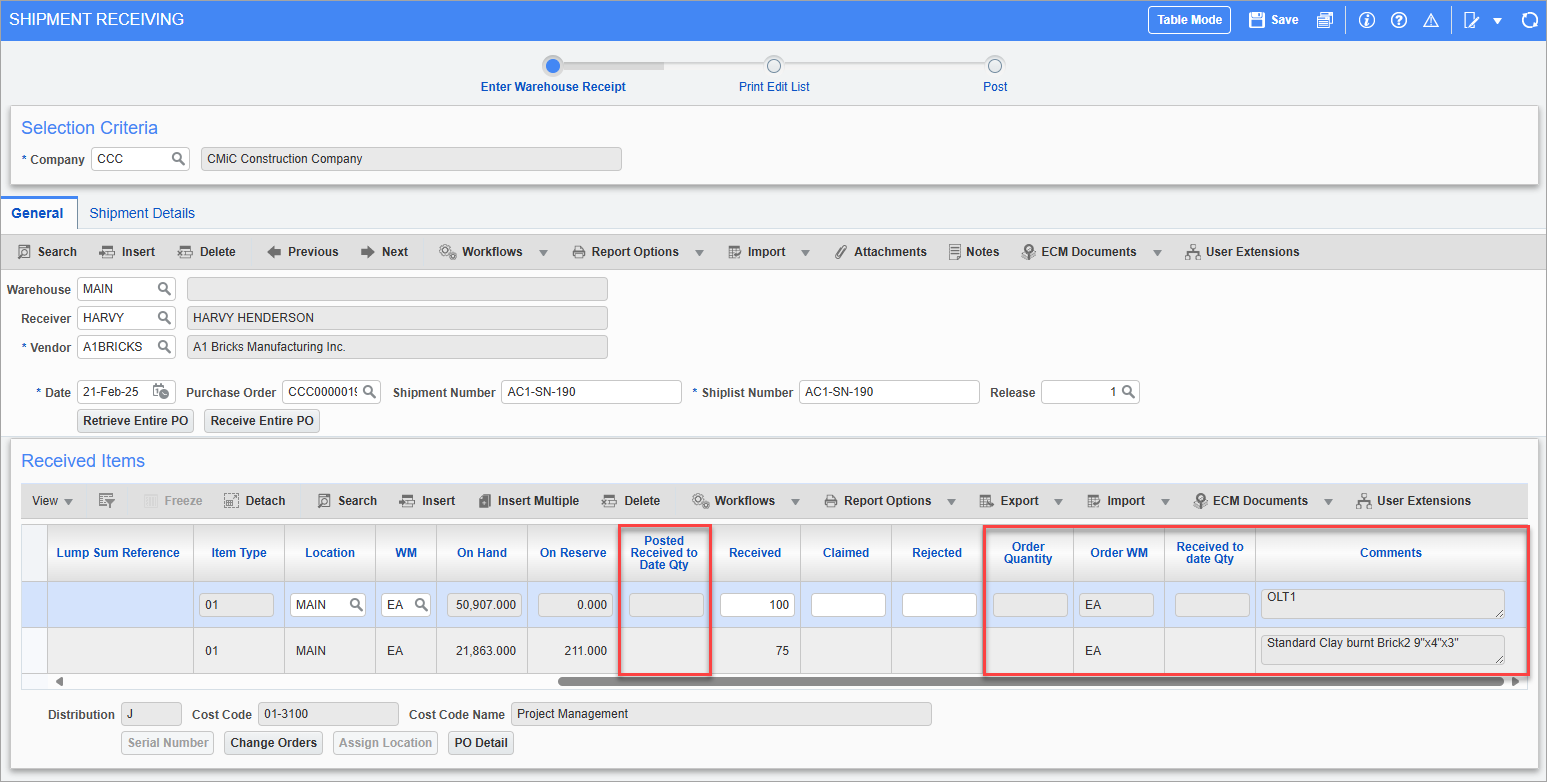1547x782 pixels.
Task: Click Posted Received to Date Qty header
Action: point(664,553)
